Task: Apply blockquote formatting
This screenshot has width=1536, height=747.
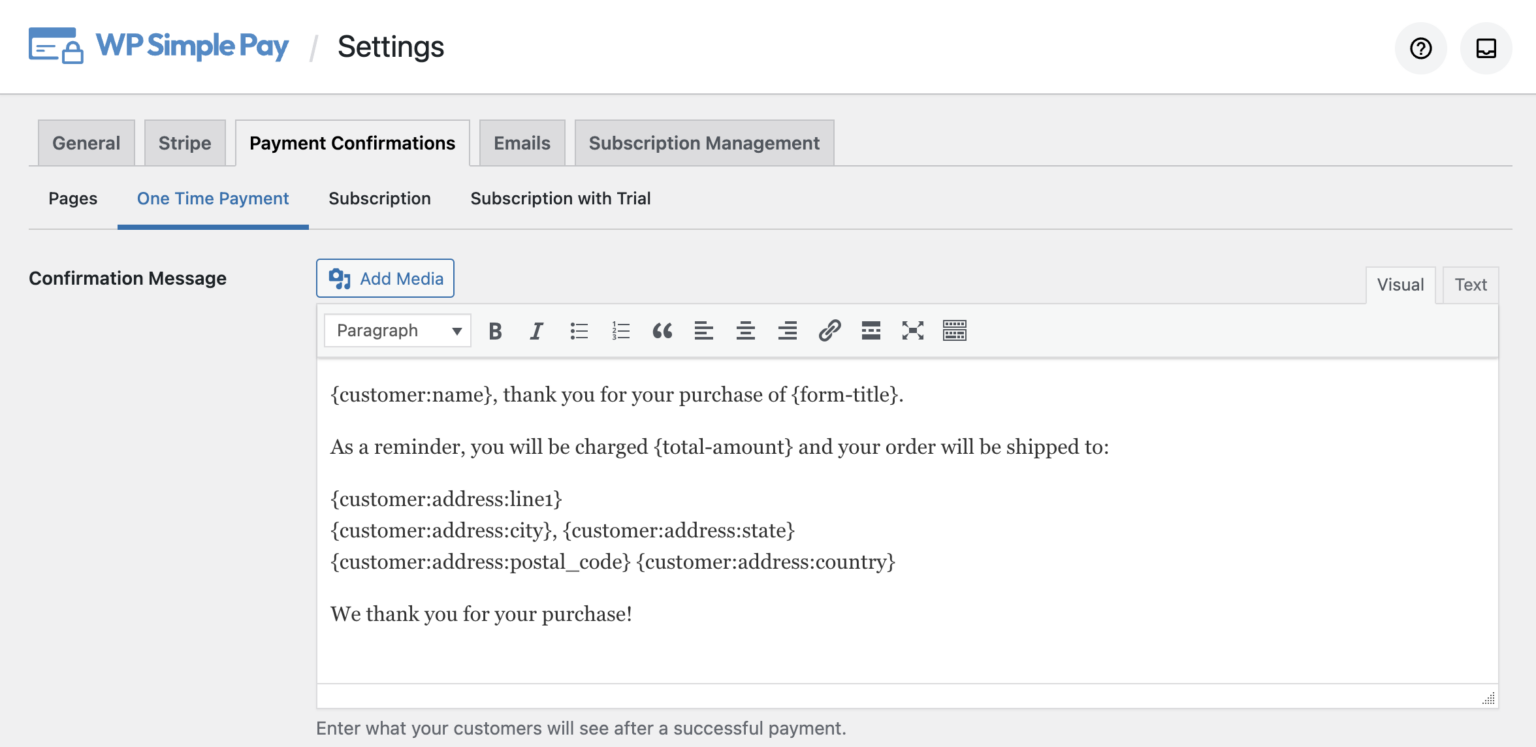Action: [x=662, y=330]
